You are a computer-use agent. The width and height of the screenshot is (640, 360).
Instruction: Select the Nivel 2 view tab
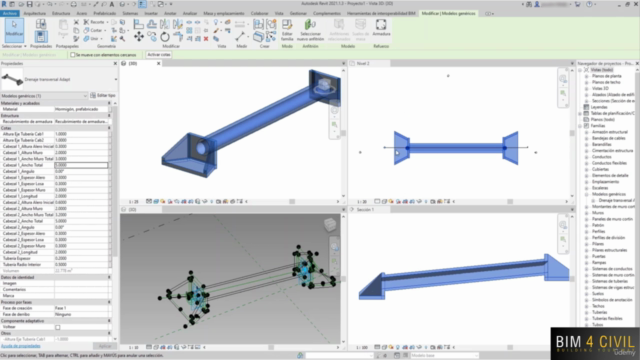[368, 64]
